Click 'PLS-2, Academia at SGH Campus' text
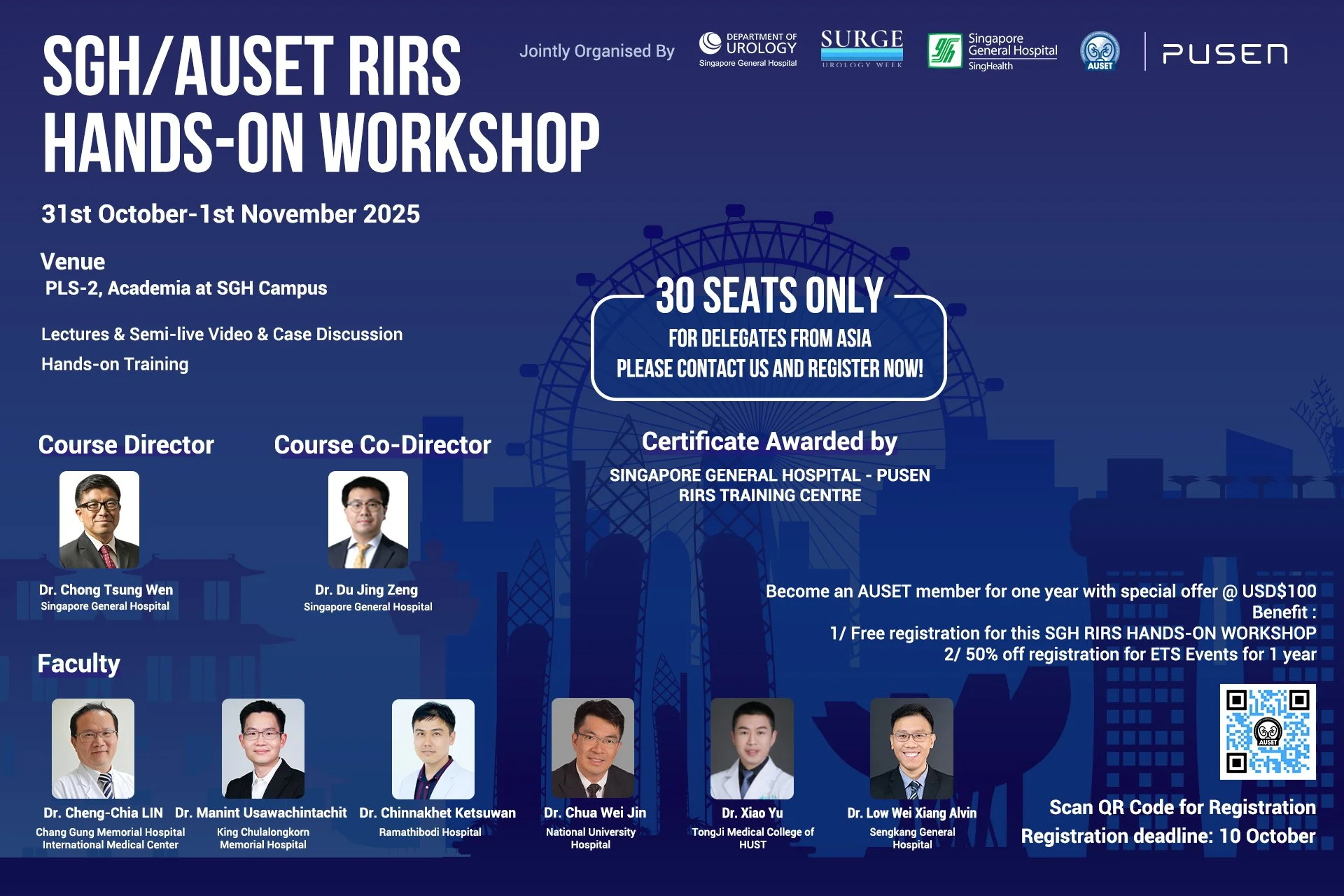Viewport: 1344px width, 896px height. (x=186, y=288)
